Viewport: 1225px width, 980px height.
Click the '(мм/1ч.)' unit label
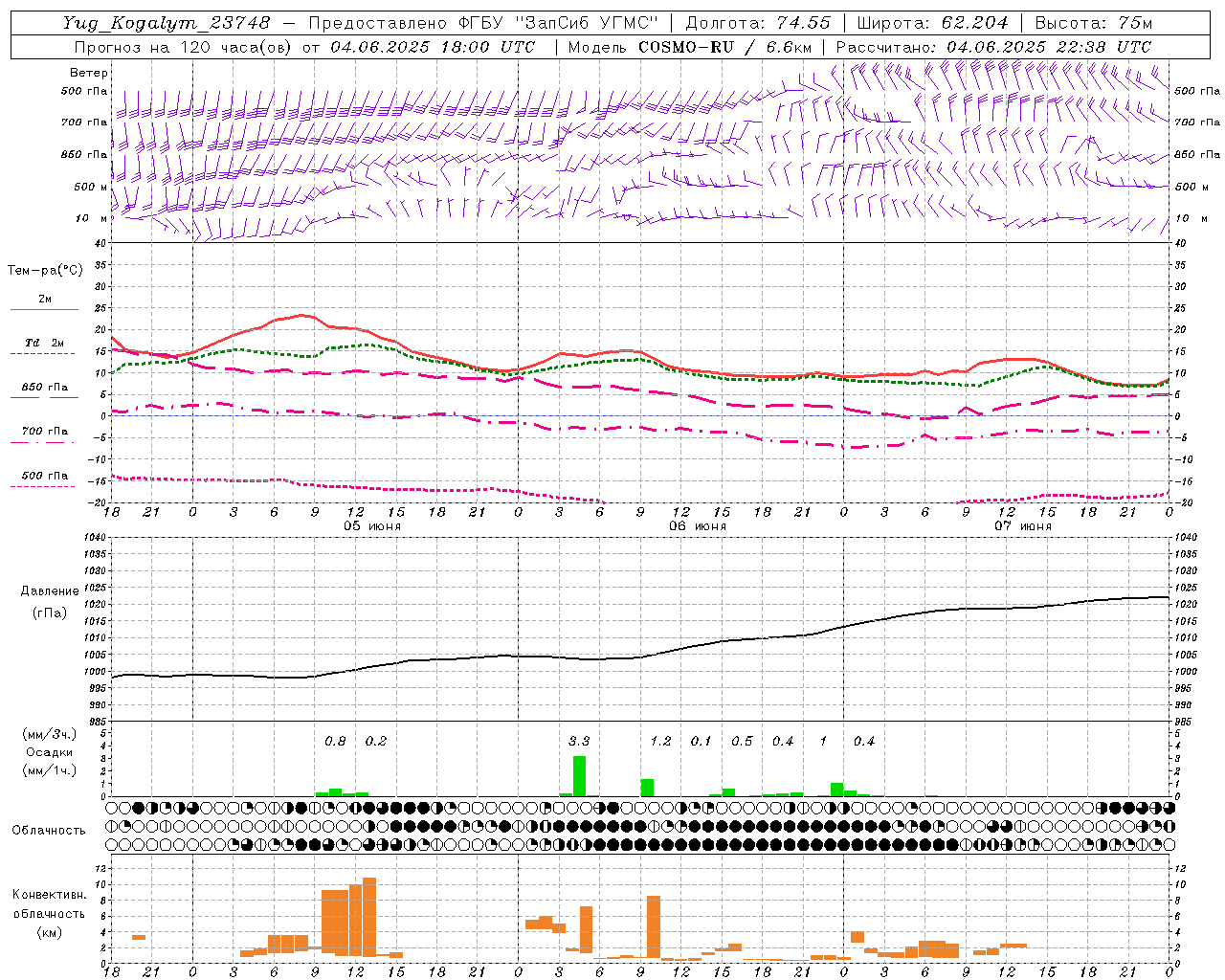48,770
